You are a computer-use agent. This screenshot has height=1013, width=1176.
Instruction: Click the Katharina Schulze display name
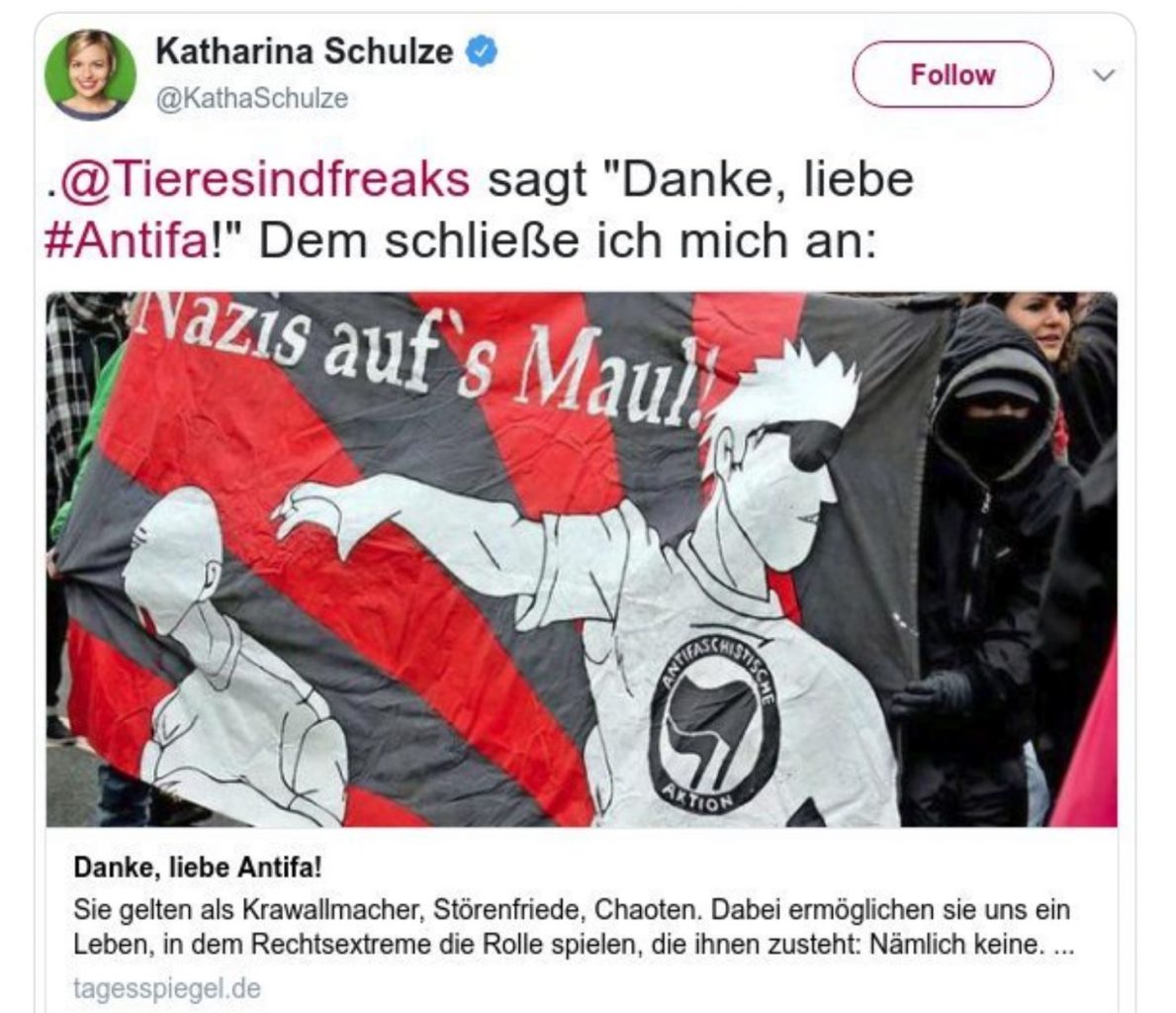pyautogui.click(x=304, y=51)
